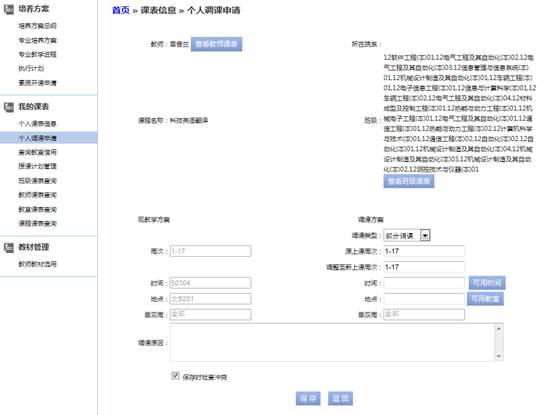Click disabled 地点 field showing B201
The height and width of the screenshot is (415, 554).
tap(211, 299)
